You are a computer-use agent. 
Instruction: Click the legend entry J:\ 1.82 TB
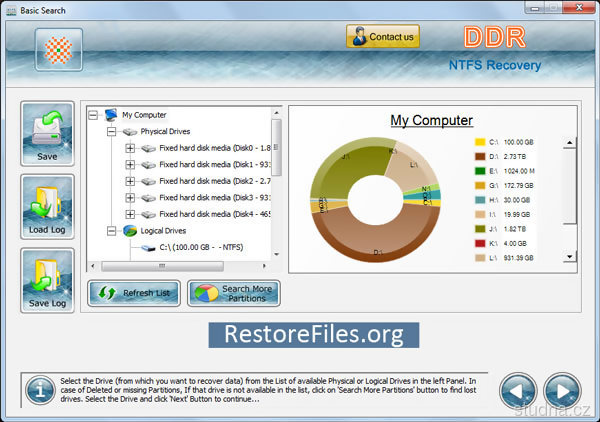(501, 229)
